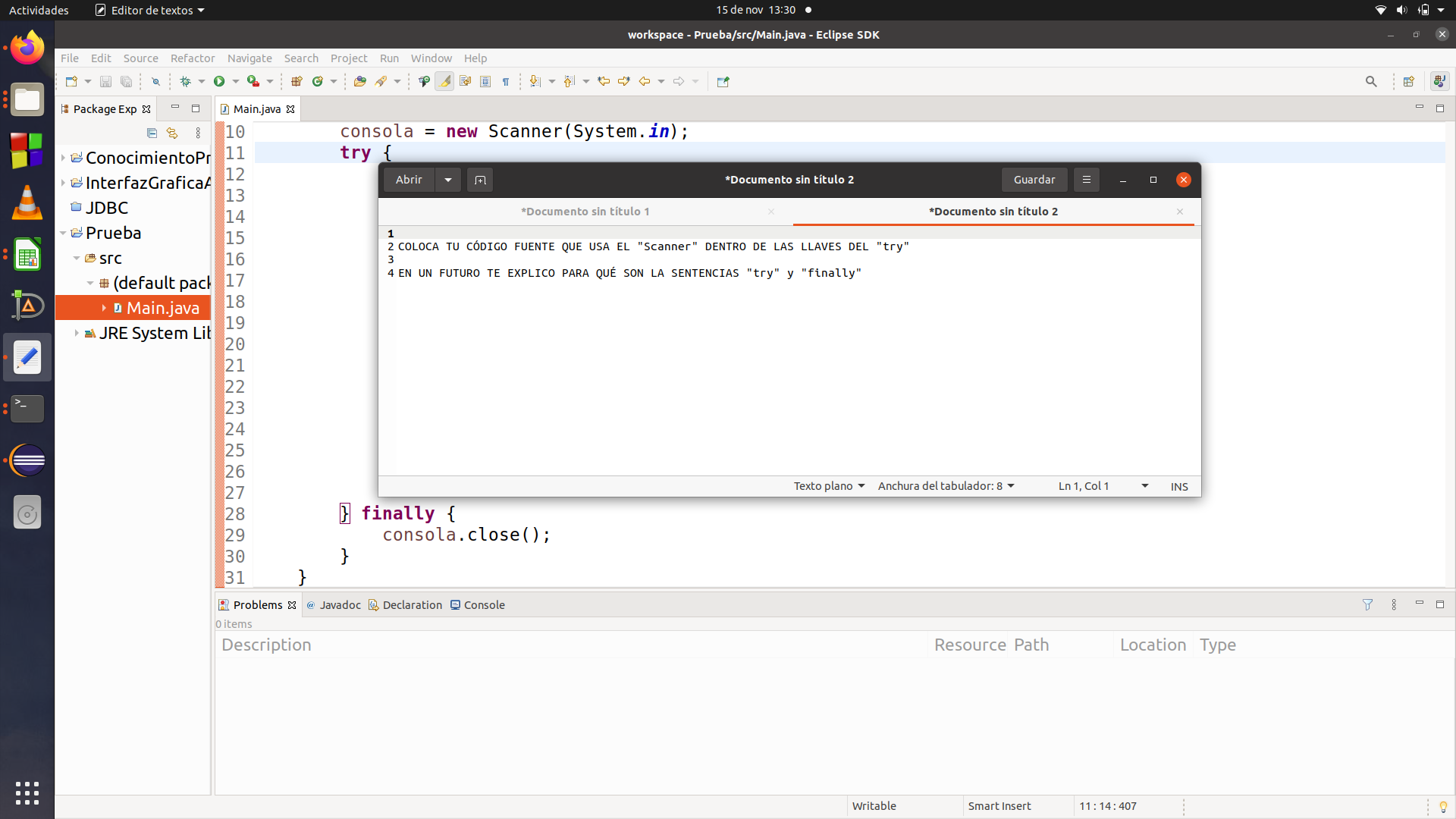This screenshot has height=819, width=1456.
Task: Open the dropdown arrow next to Abrir
Action: tap(448, 180)
